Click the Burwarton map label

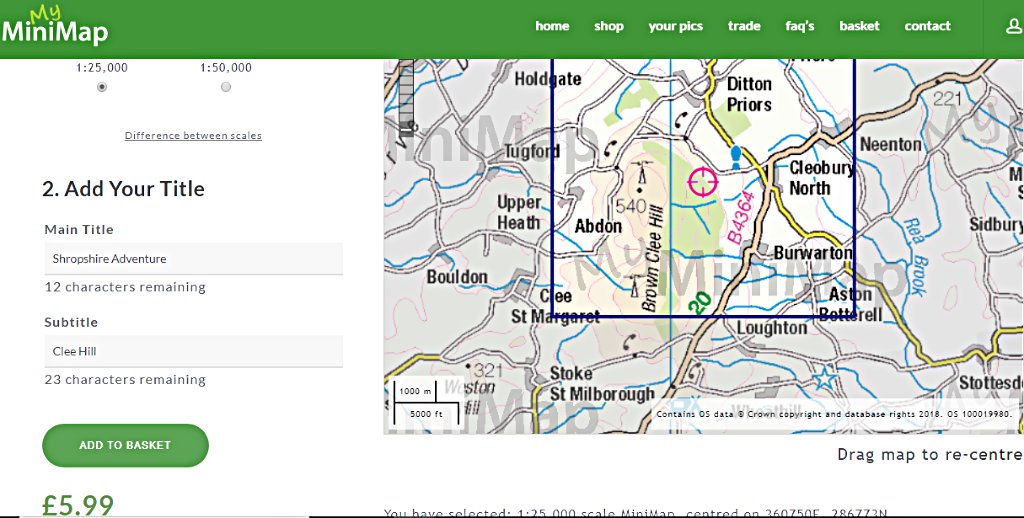coord(813,253)
